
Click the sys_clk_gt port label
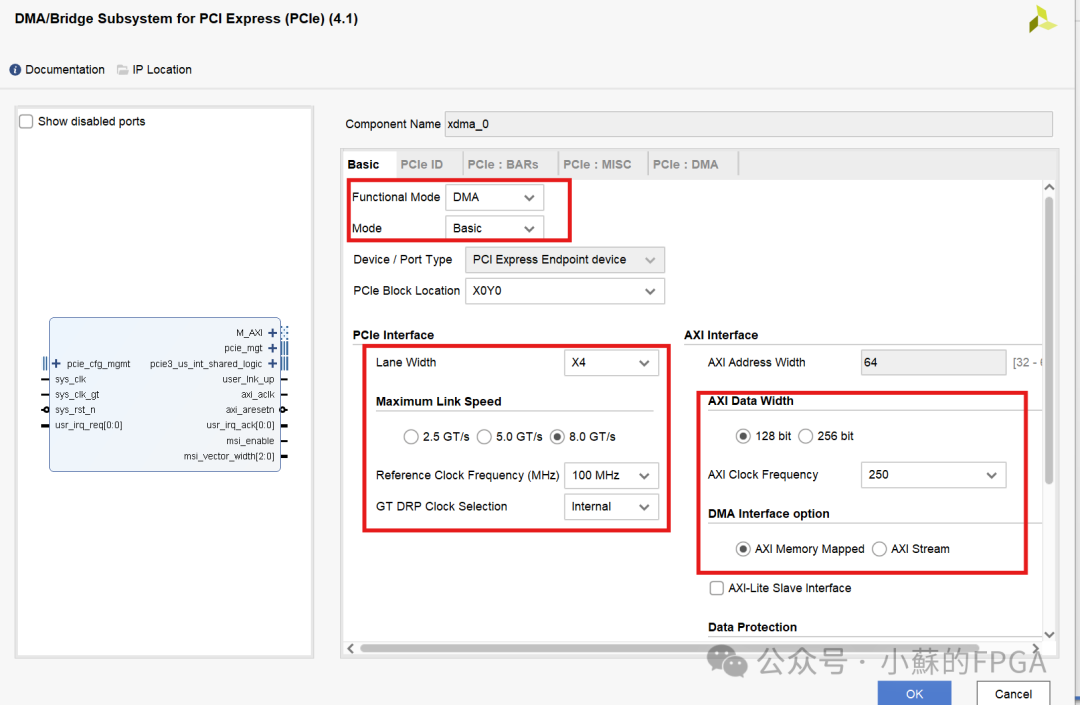click(x=77, y=394)
